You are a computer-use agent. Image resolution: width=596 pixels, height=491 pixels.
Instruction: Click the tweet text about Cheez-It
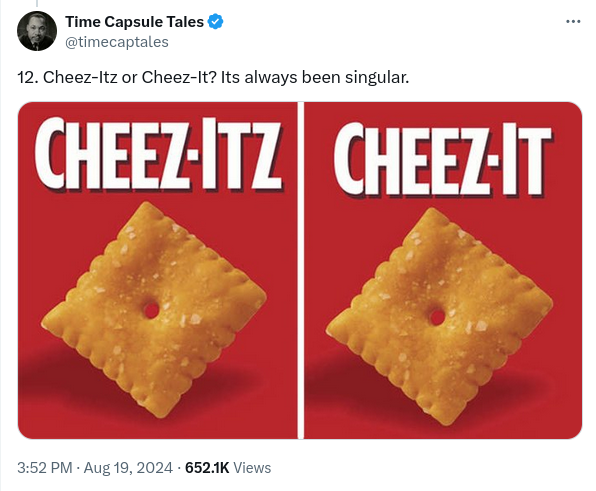(x=213, y=78)
